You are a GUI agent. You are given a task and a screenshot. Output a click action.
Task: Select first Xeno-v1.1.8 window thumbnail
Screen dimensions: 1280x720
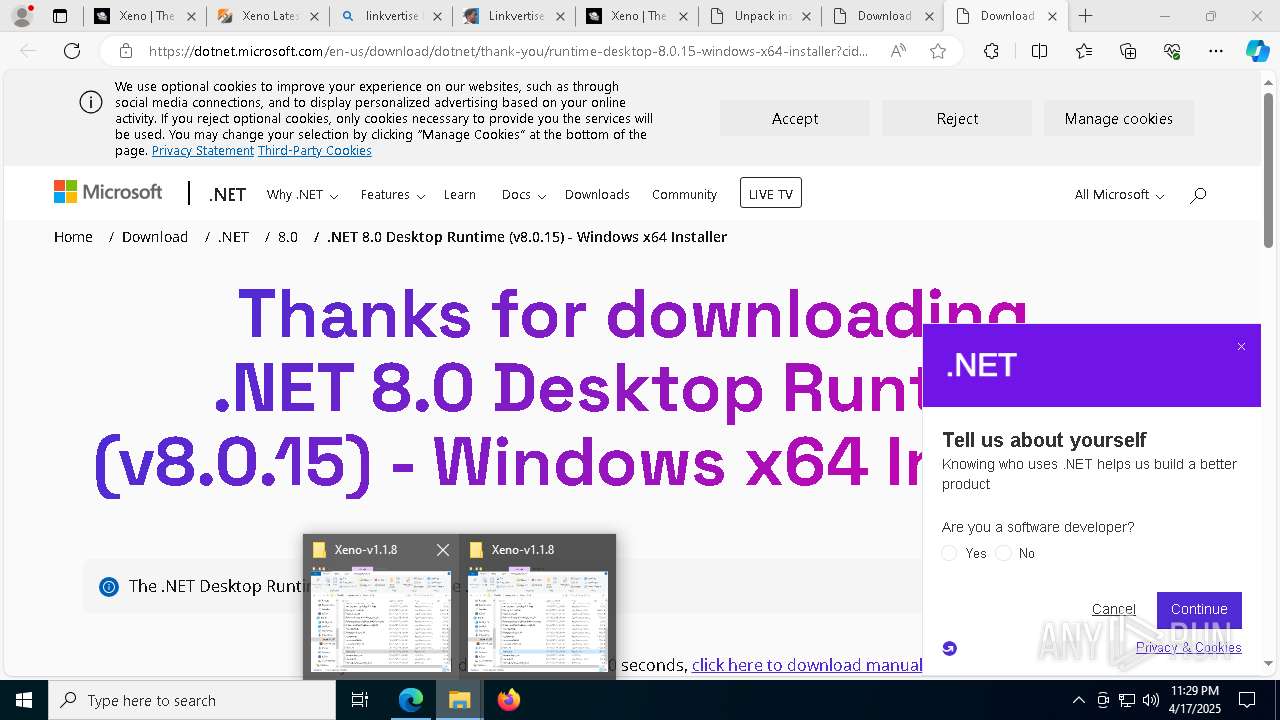click(x=381, y=607)
